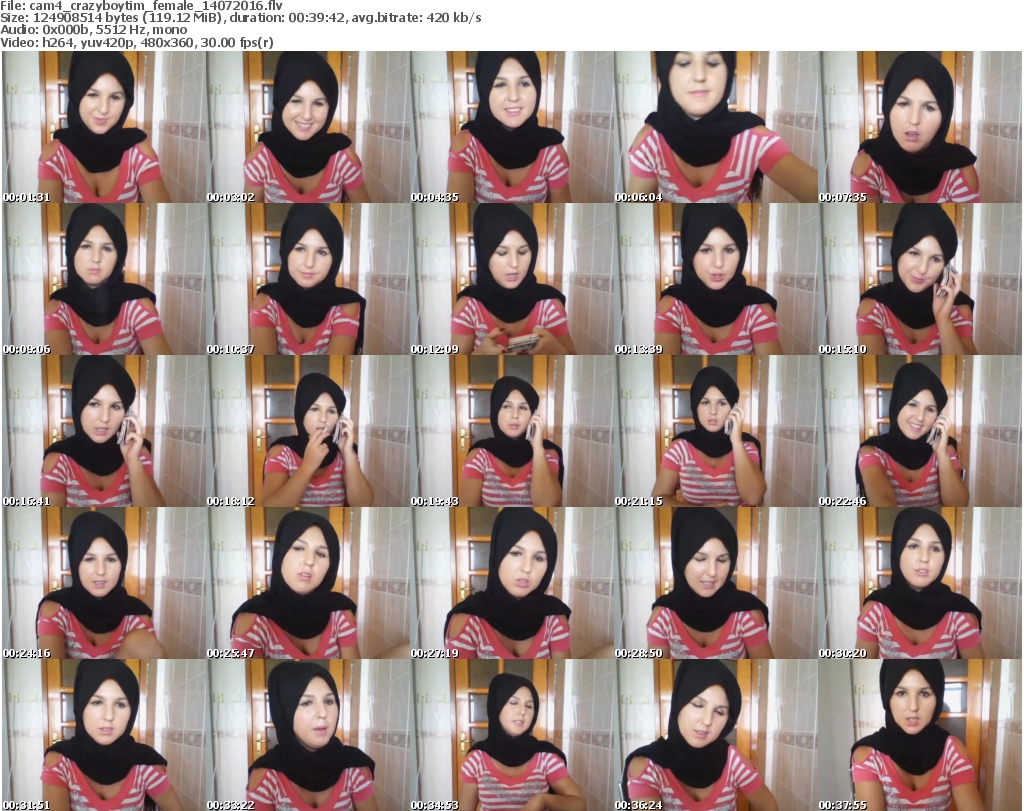Image resolution: width=1024 pixels, height=811 pixels.
Task: Click the Audio info text line
Action: click(95, 30)
